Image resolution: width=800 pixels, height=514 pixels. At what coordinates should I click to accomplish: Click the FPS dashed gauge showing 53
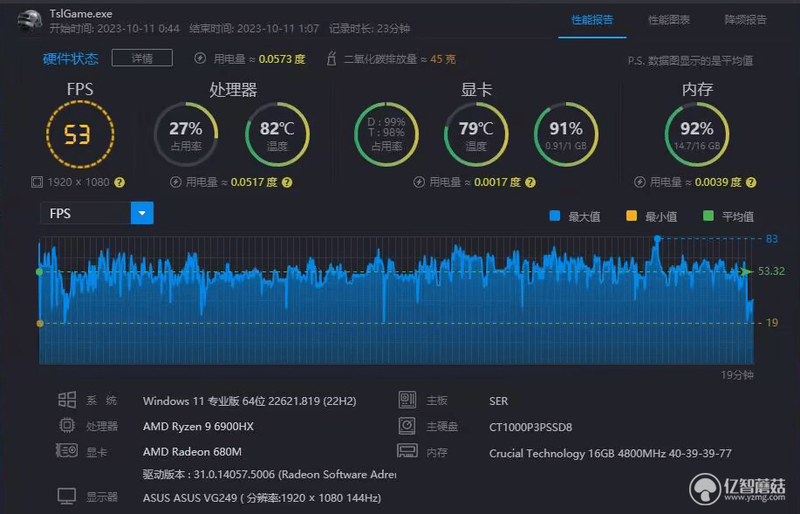point(80,134)
